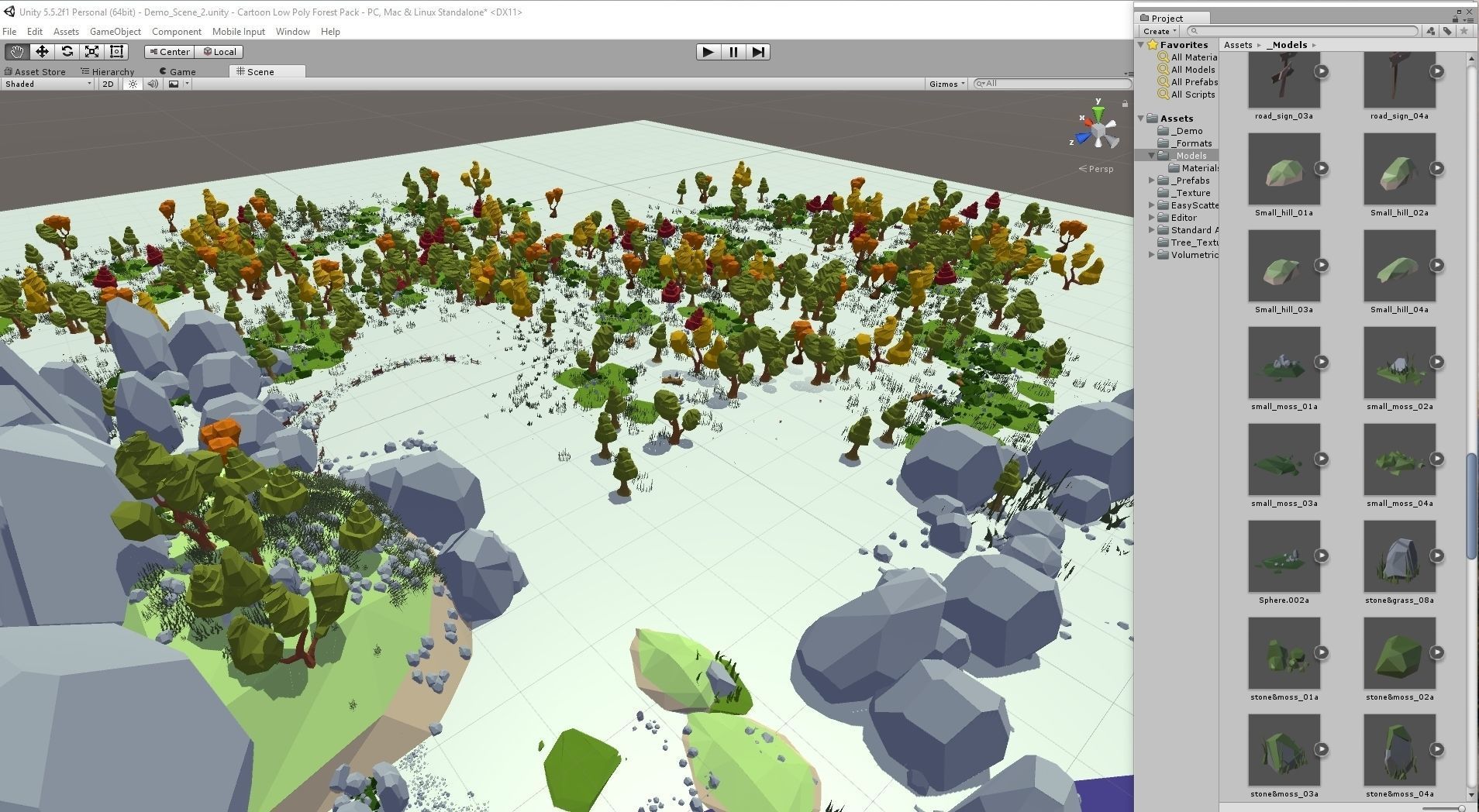Click the scene orientation gizmo Y axis
Image resolution: width=1479 pixels, height=812 pixels.
coord(1098,112)
